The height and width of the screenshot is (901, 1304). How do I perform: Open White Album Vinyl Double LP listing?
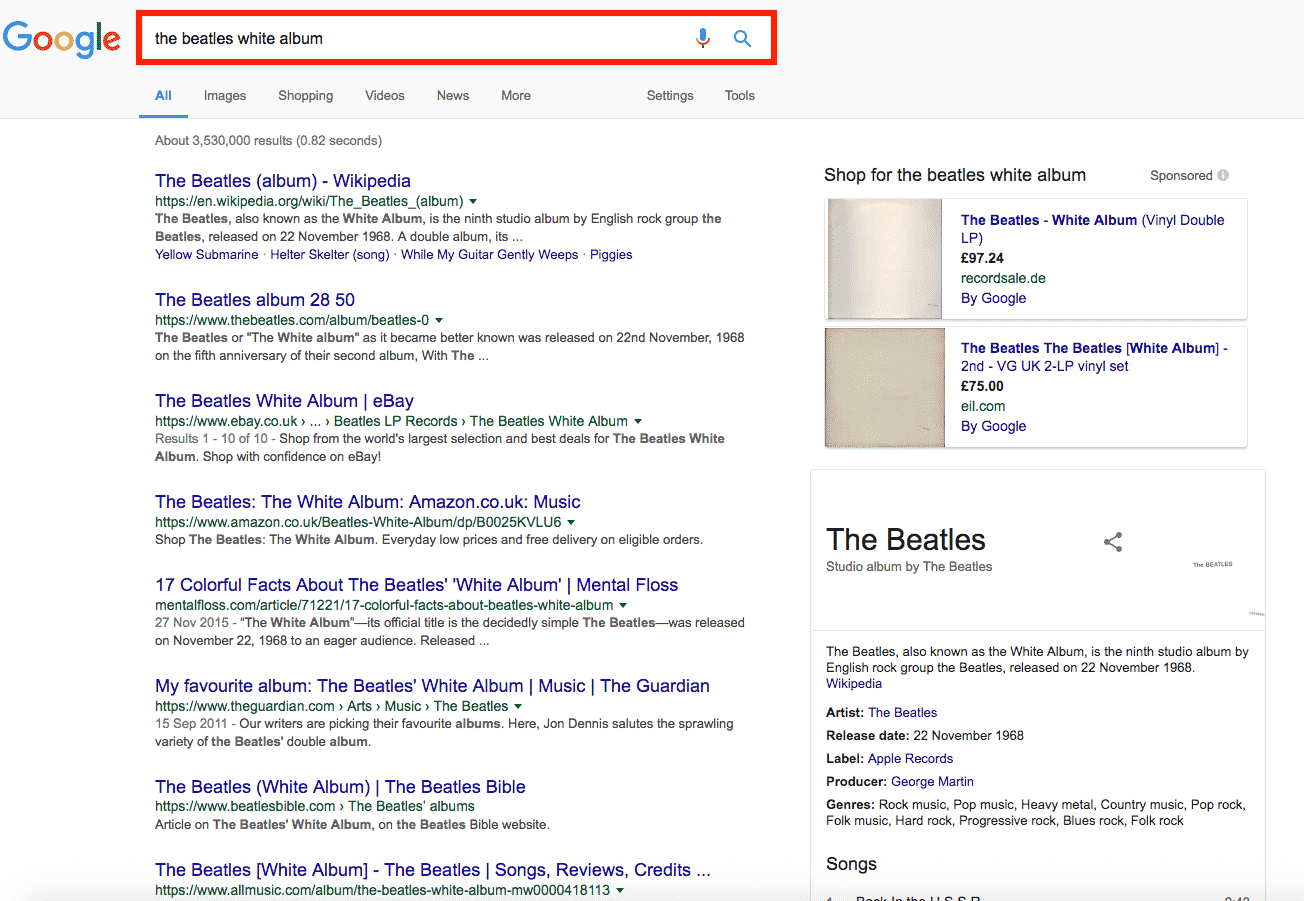coord(1092,229)
